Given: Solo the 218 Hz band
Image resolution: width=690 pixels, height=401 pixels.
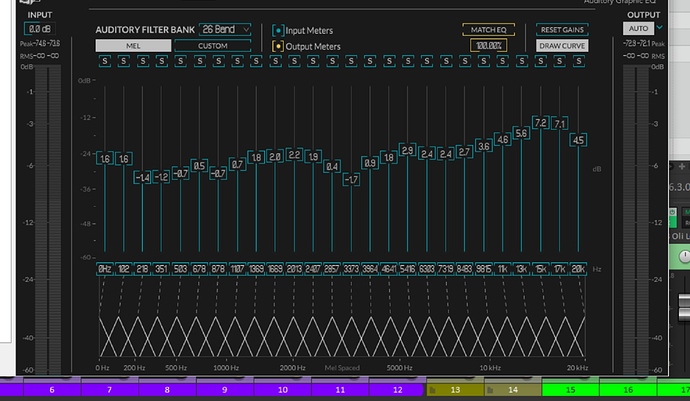Looking at the screenshot, I should point(143,61).
